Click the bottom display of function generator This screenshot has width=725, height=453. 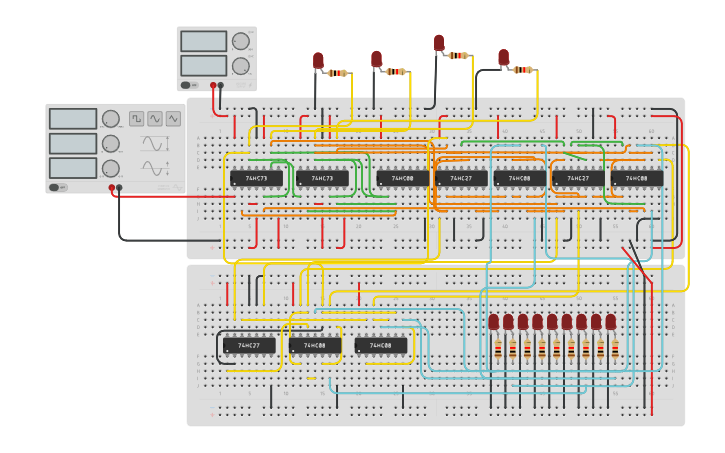click(73, 168)
